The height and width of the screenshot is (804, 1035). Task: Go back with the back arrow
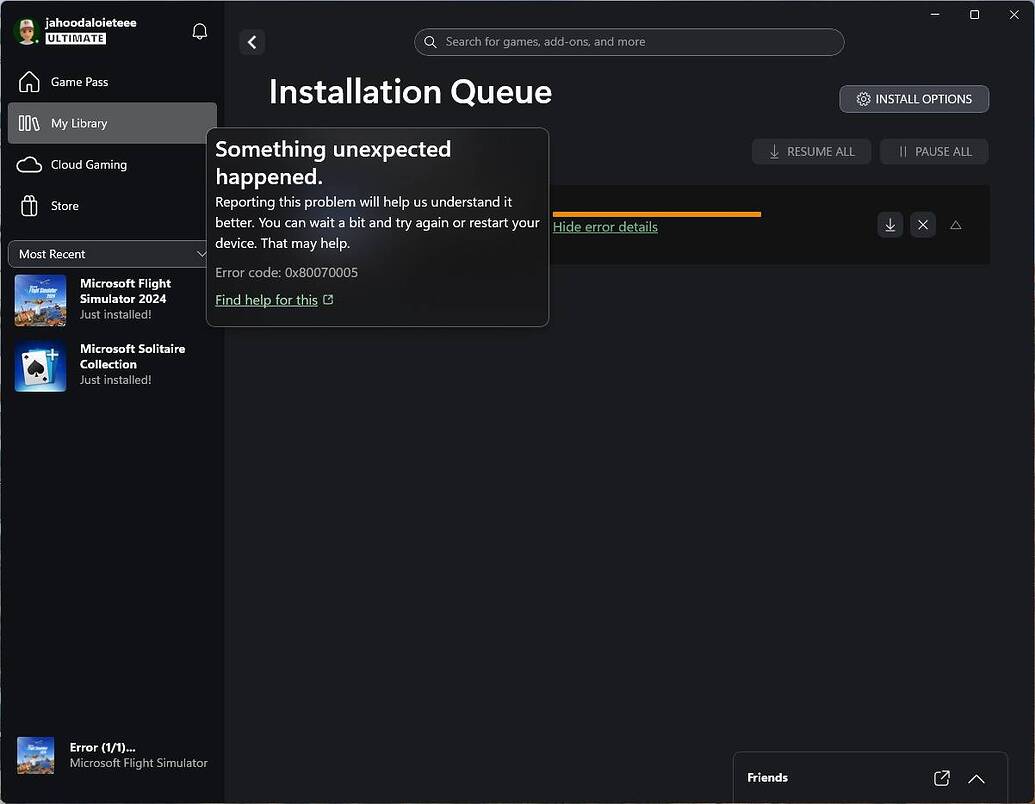251,42
